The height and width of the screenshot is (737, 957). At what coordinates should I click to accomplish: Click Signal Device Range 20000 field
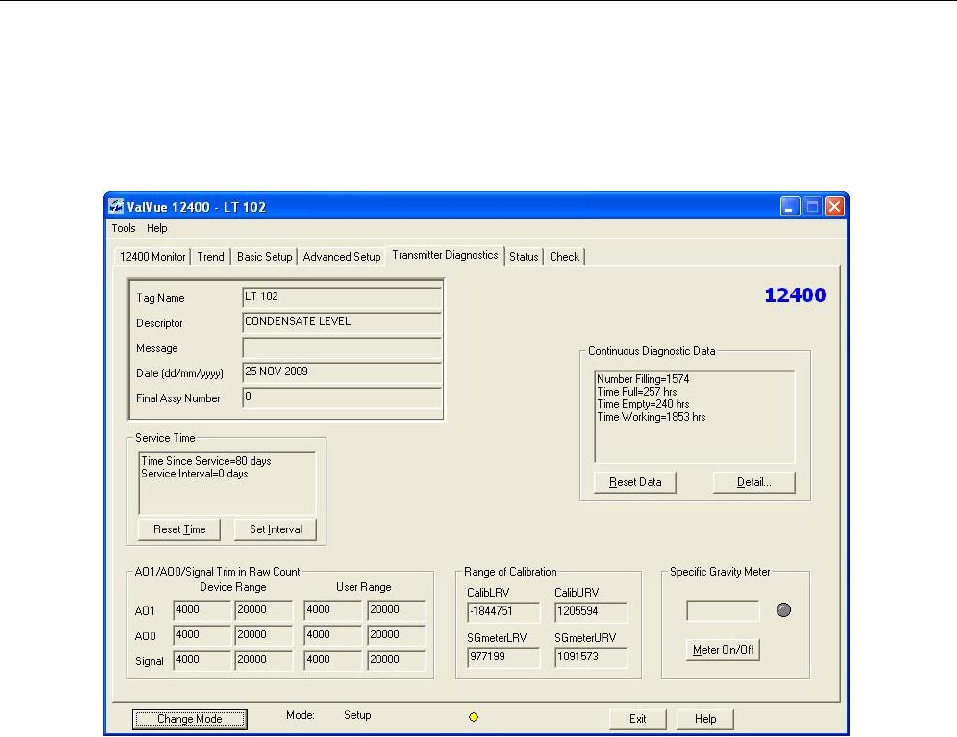[264, 660]
